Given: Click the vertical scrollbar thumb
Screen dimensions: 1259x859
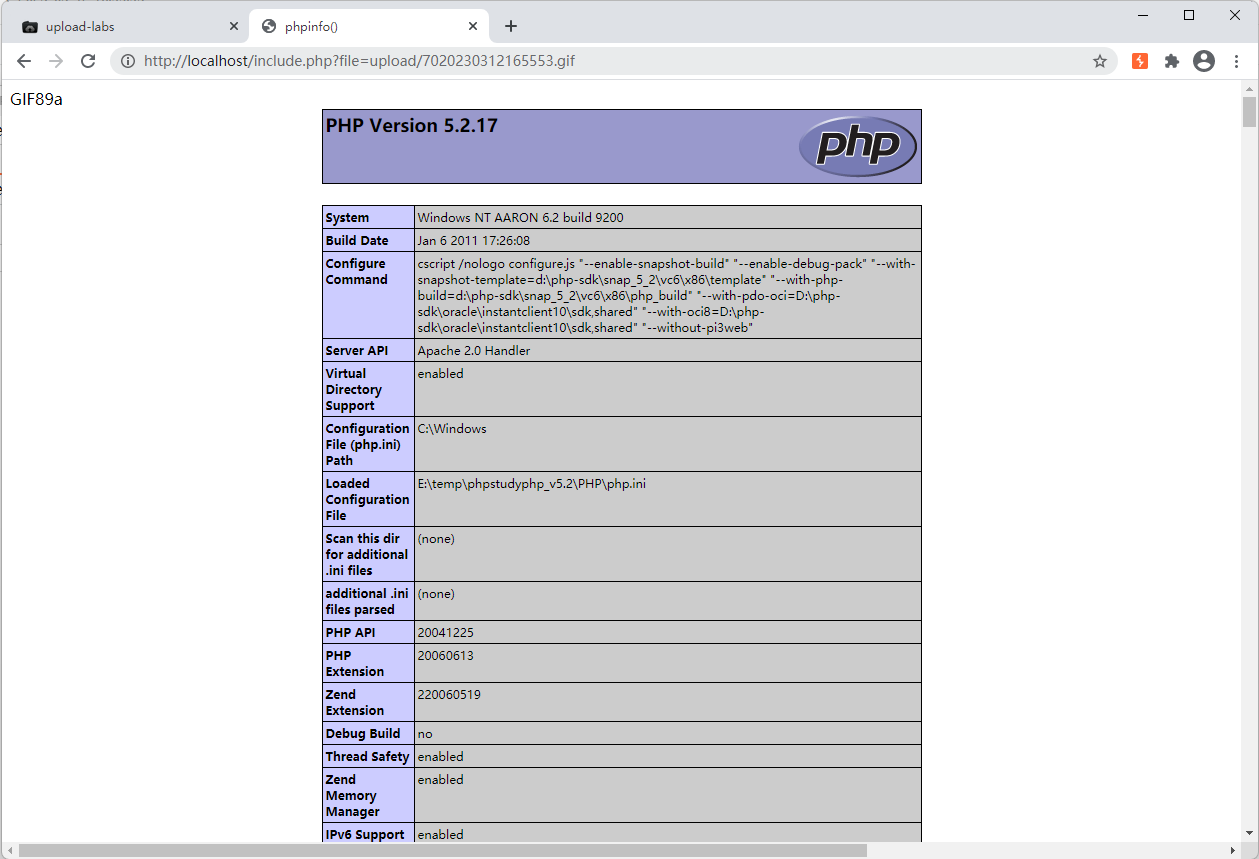Looking at the screenshot, I should click(1248, 112).
